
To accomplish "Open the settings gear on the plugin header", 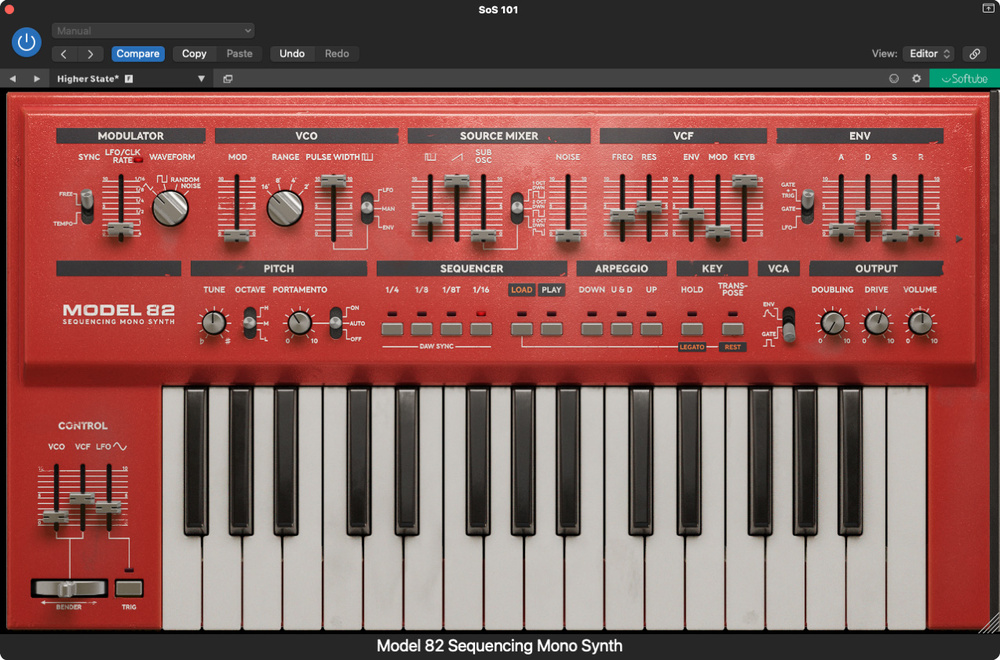I will [x=916, y=78].
